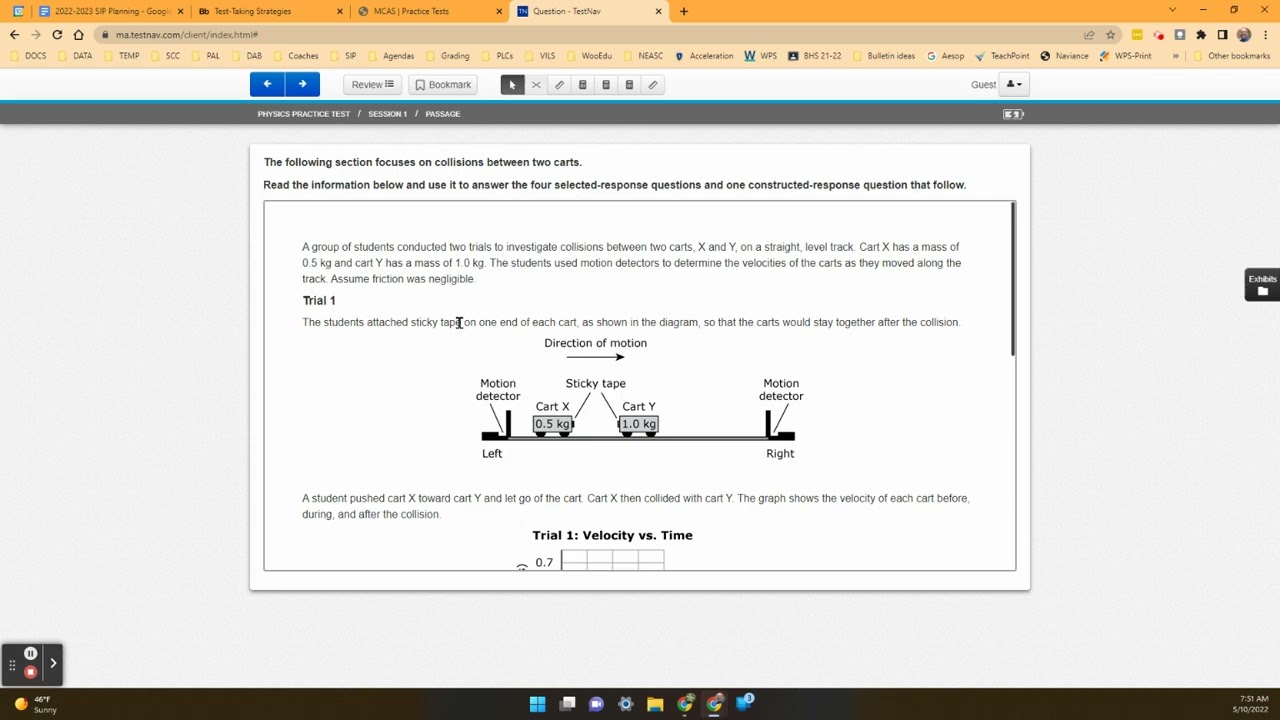The image size is (1280, 720).
Task: Open the DOCS bookmark folder
Action: point(29,56)
